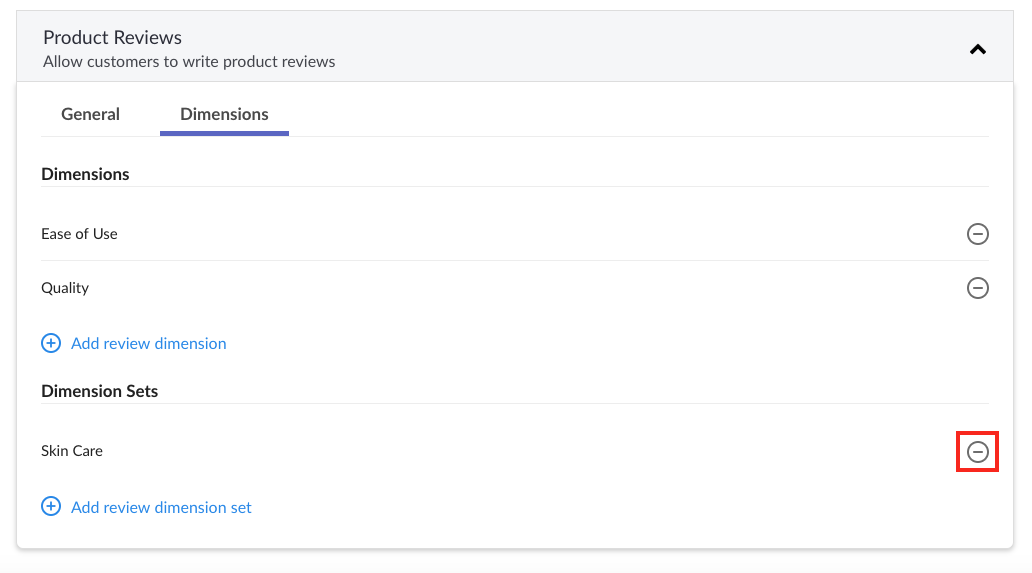Delete Ease of Use via minus circle

977,234
